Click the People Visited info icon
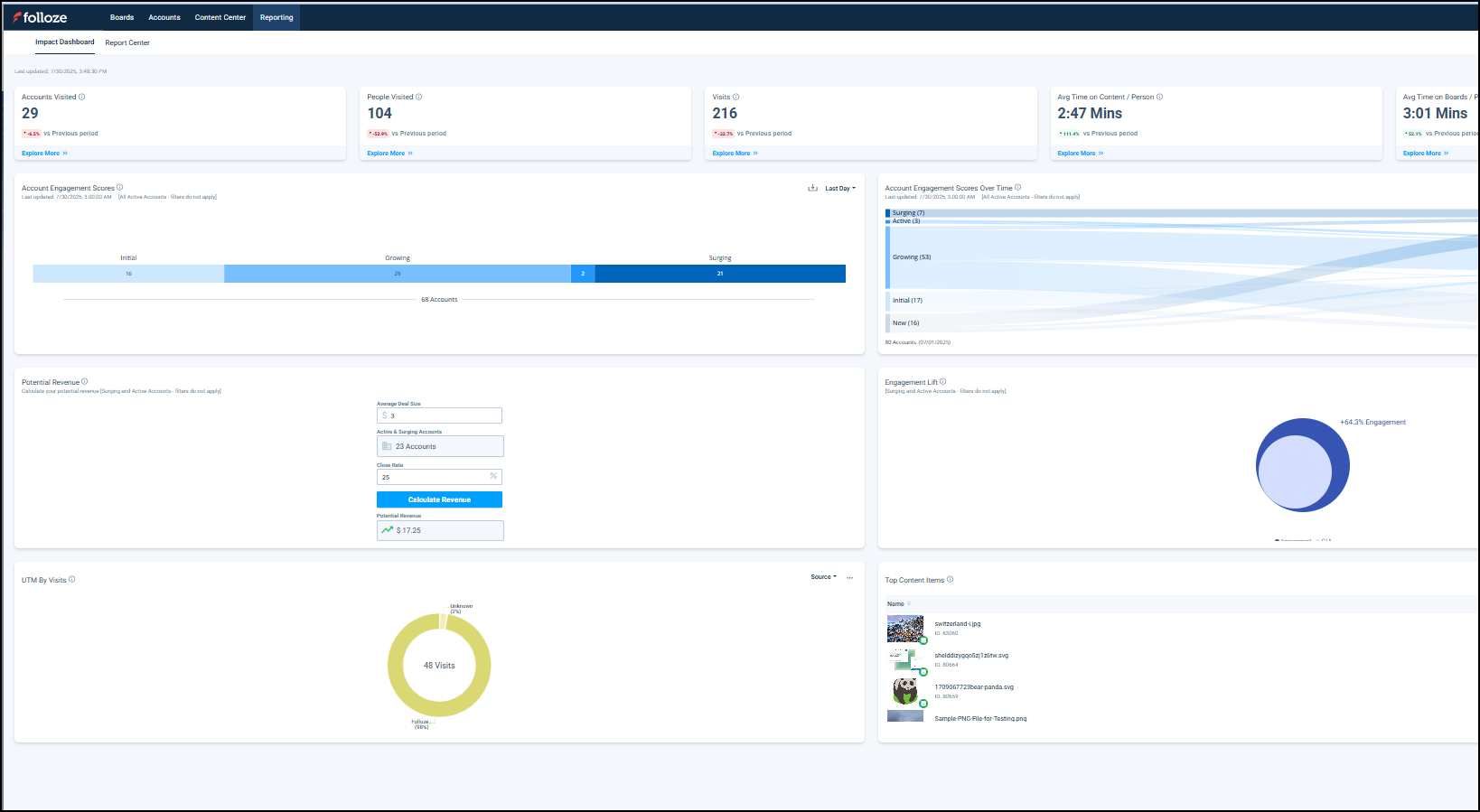 418,97
